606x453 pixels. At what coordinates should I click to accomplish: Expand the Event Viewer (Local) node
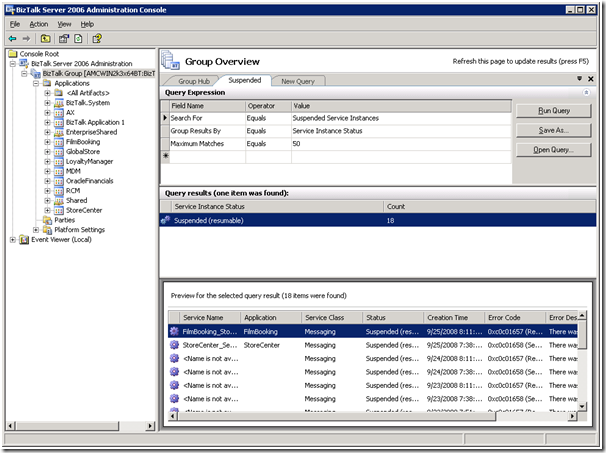(13, 240)
